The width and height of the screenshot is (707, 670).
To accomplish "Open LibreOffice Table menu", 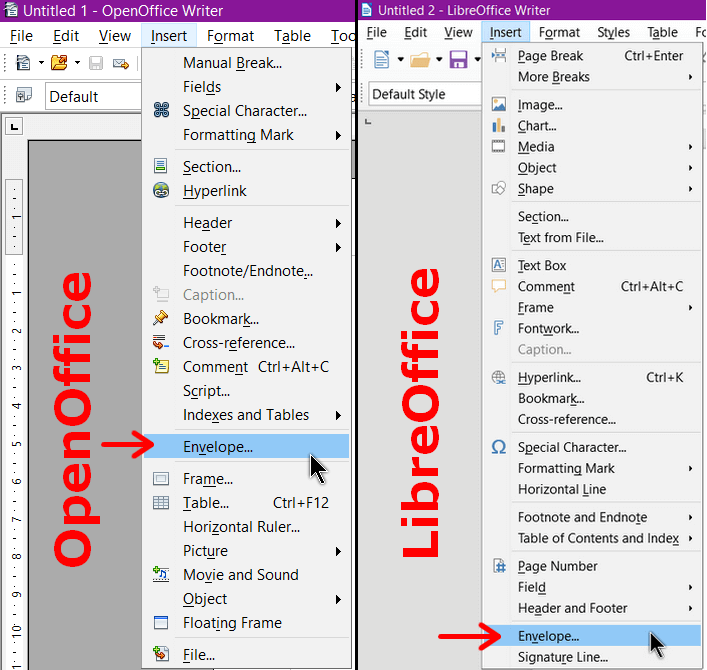I will (662, 32).
